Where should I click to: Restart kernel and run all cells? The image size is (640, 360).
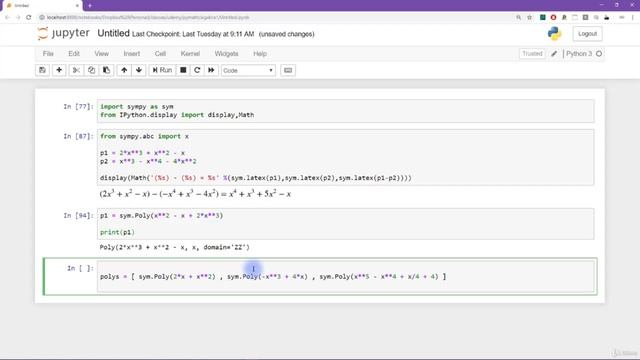(x=211, y=70)
